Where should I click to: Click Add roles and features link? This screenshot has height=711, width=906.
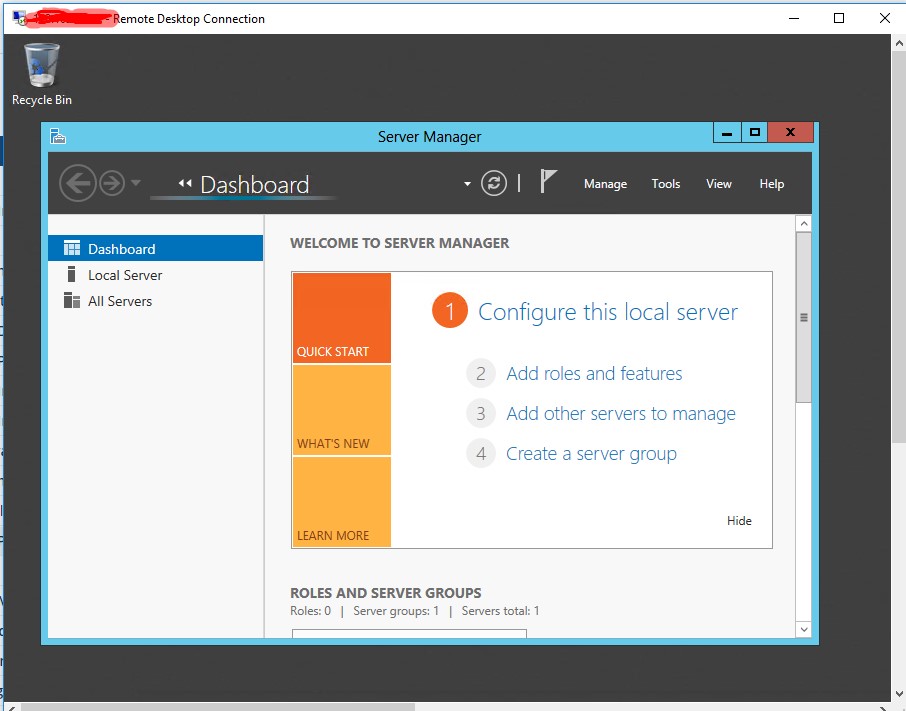coord(594,374)
